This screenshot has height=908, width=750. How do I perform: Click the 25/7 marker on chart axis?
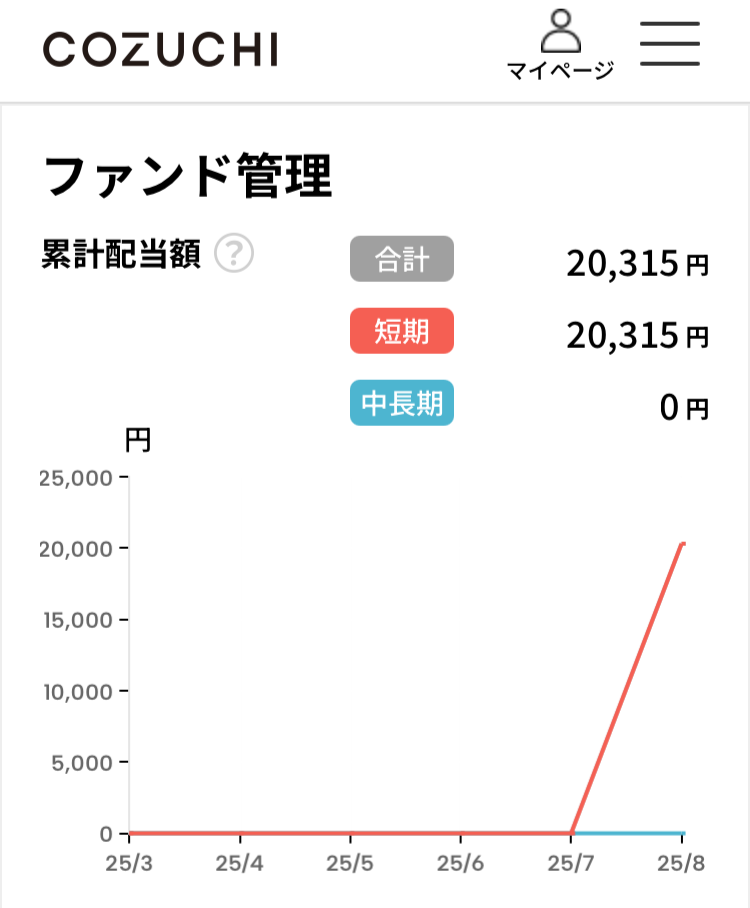pyautogui.click(x=570, y=863)
